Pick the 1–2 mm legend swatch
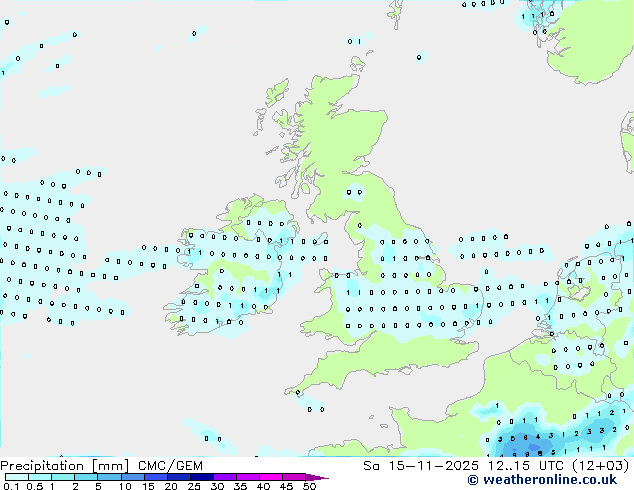634x490 pixels. [63, 477]
